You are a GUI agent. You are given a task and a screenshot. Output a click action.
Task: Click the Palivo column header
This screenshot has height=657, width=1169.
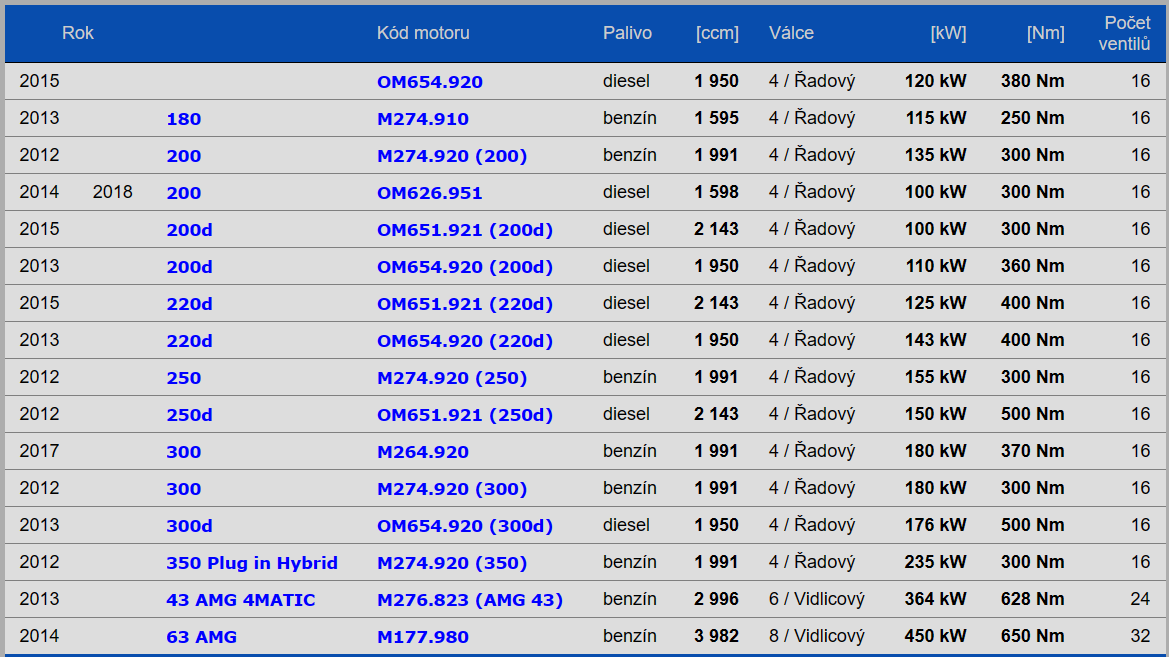tap(627, 33)
